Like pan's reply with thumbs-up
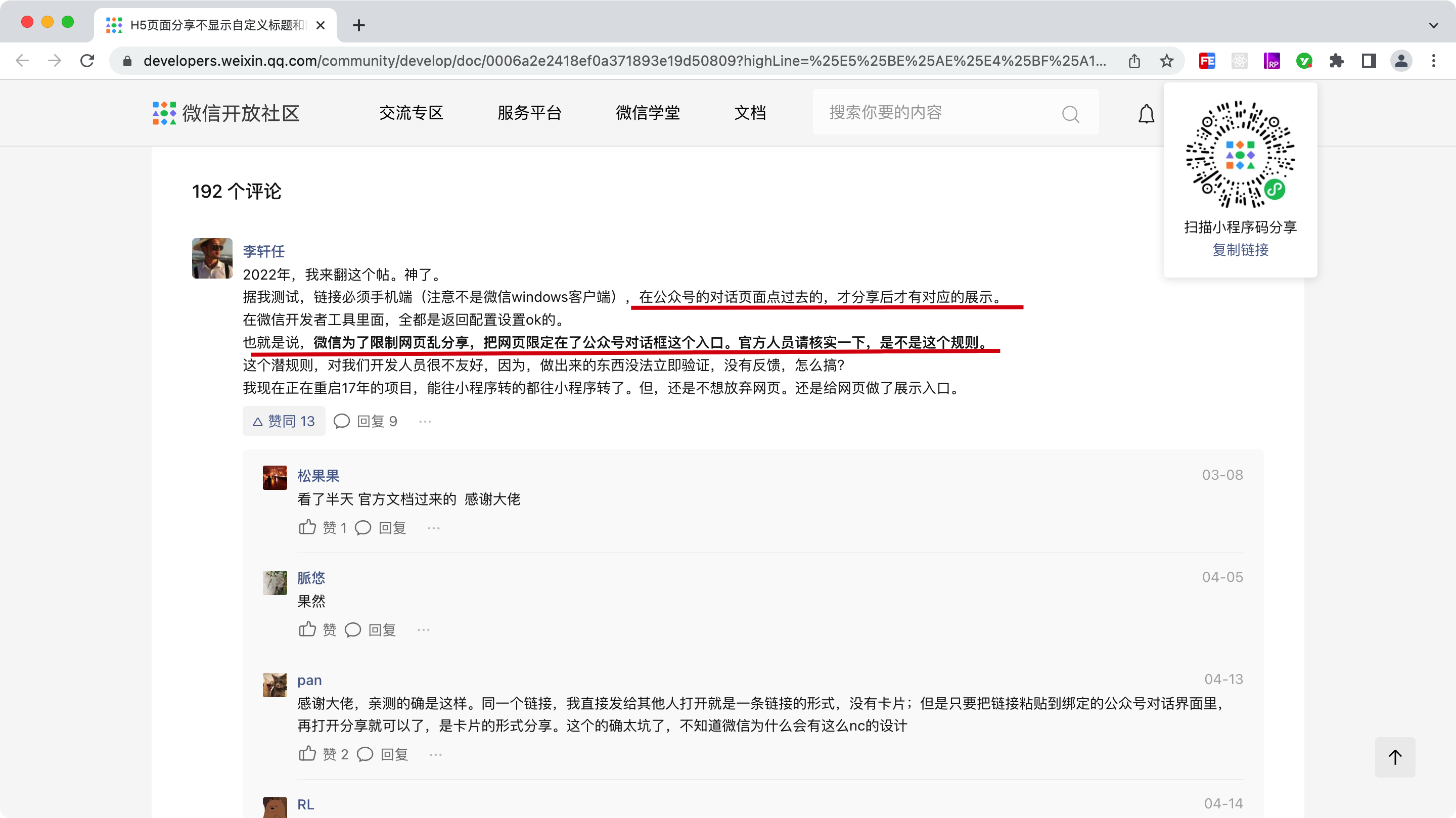 (x=307, y=754)
